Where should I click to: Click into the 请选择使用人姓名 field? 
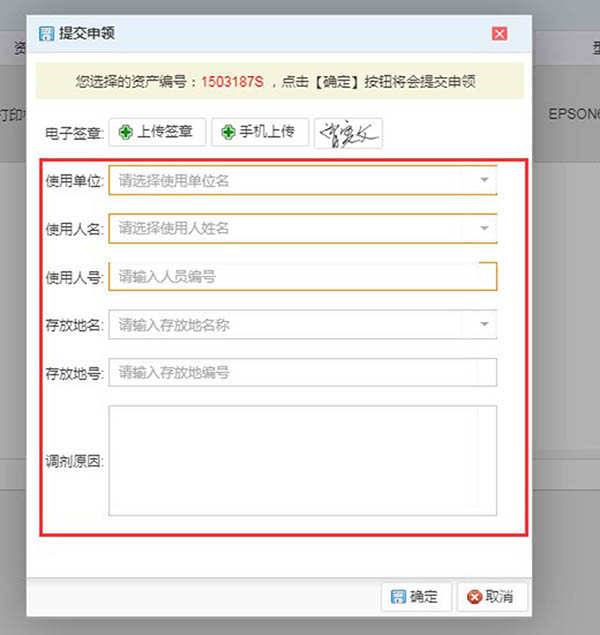pos(290,228)
